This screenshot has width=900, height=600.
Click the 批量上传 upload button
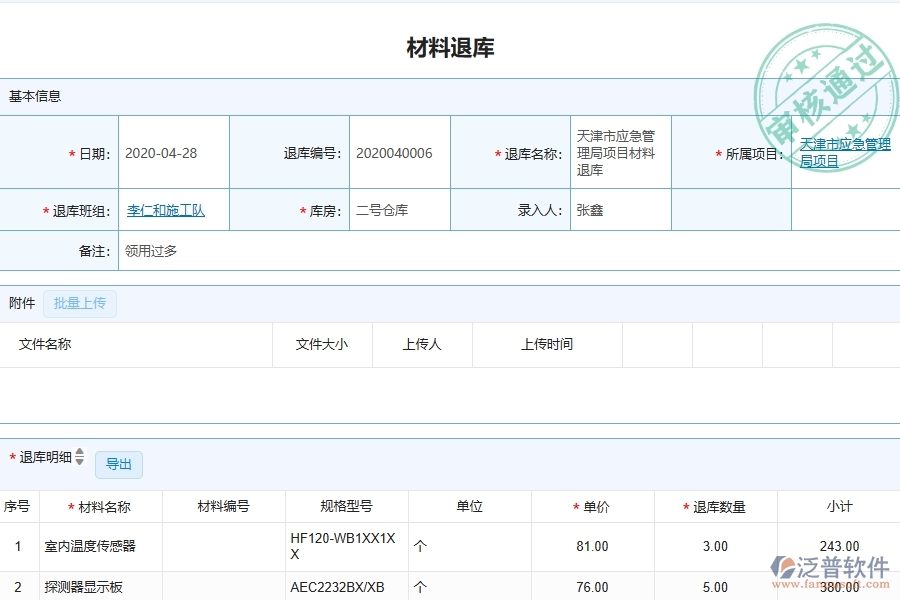[80, 303]
